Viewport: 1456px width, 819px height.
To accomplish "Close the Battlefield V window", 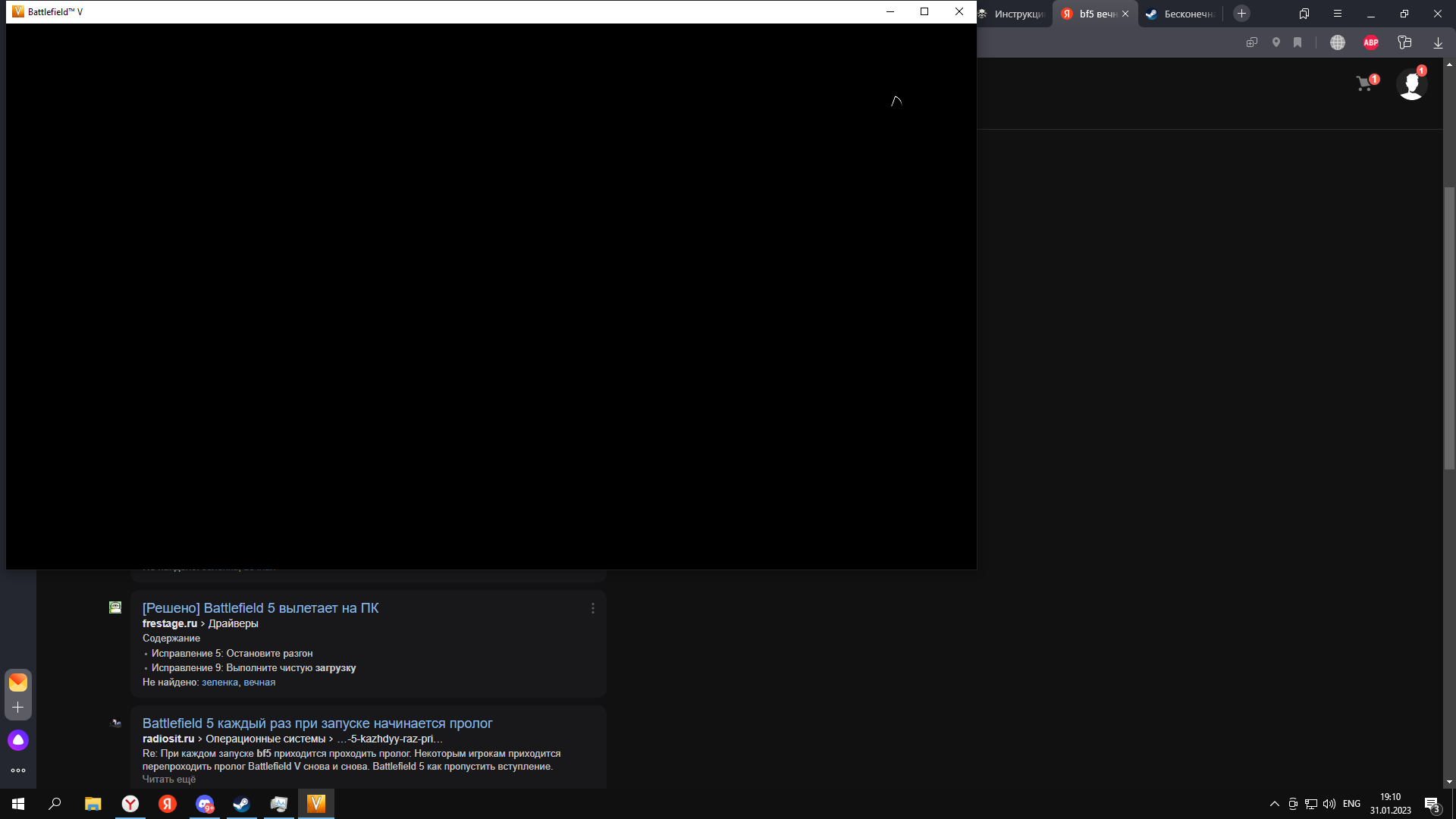I will pyautogui.click(x=959, y=11).
